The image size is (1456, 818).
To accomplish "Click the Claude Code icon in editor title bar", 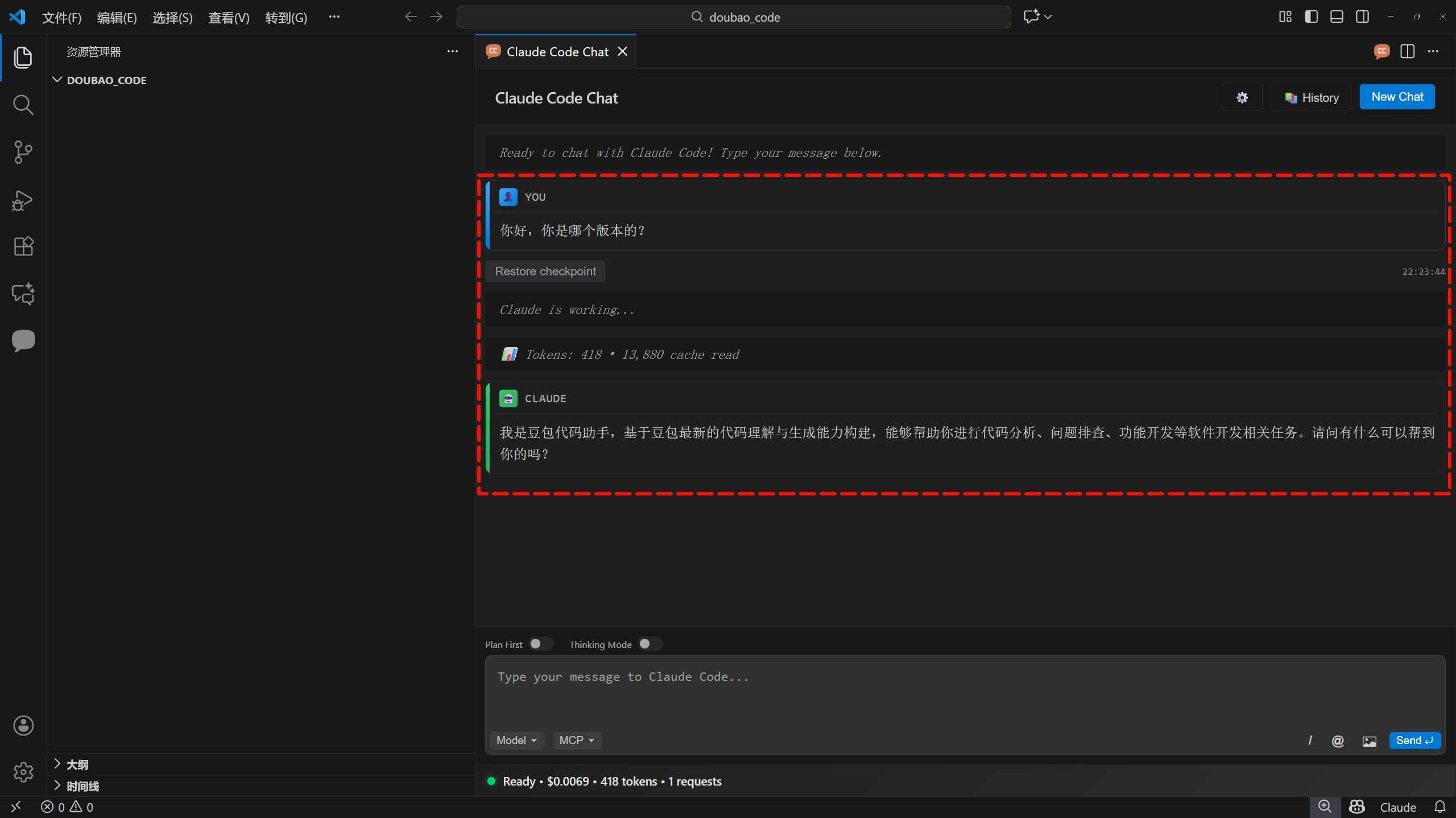I will (x=1381, y=51).
